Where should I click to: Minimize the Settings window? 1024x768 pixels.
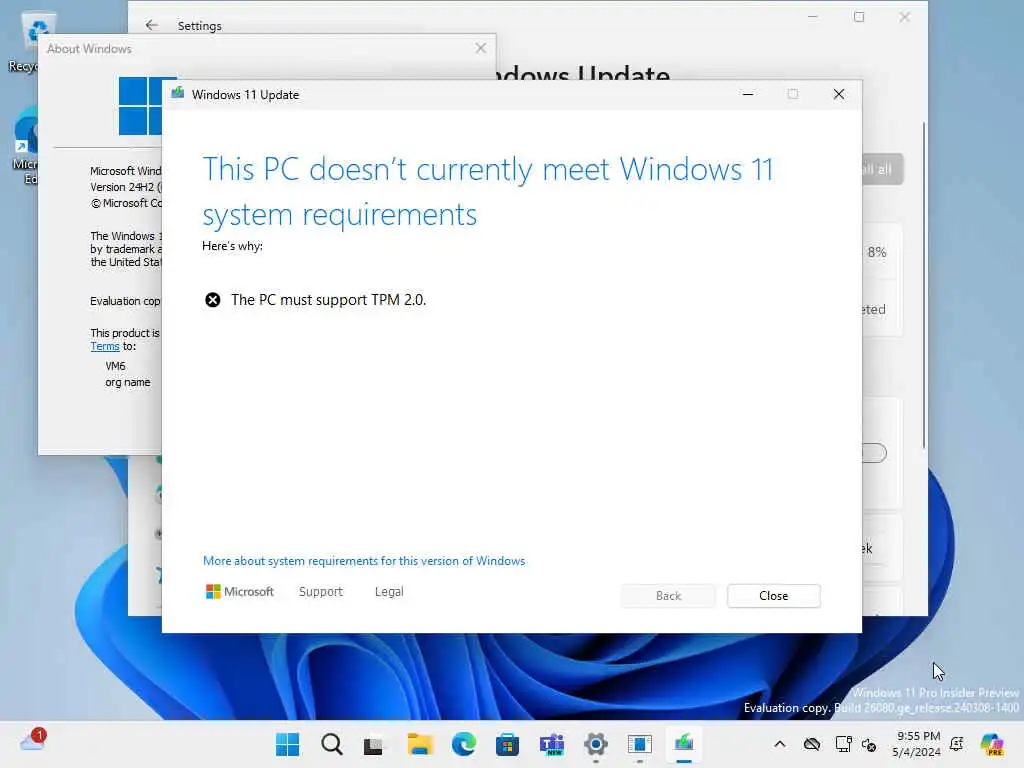click(x=813, y=18)
